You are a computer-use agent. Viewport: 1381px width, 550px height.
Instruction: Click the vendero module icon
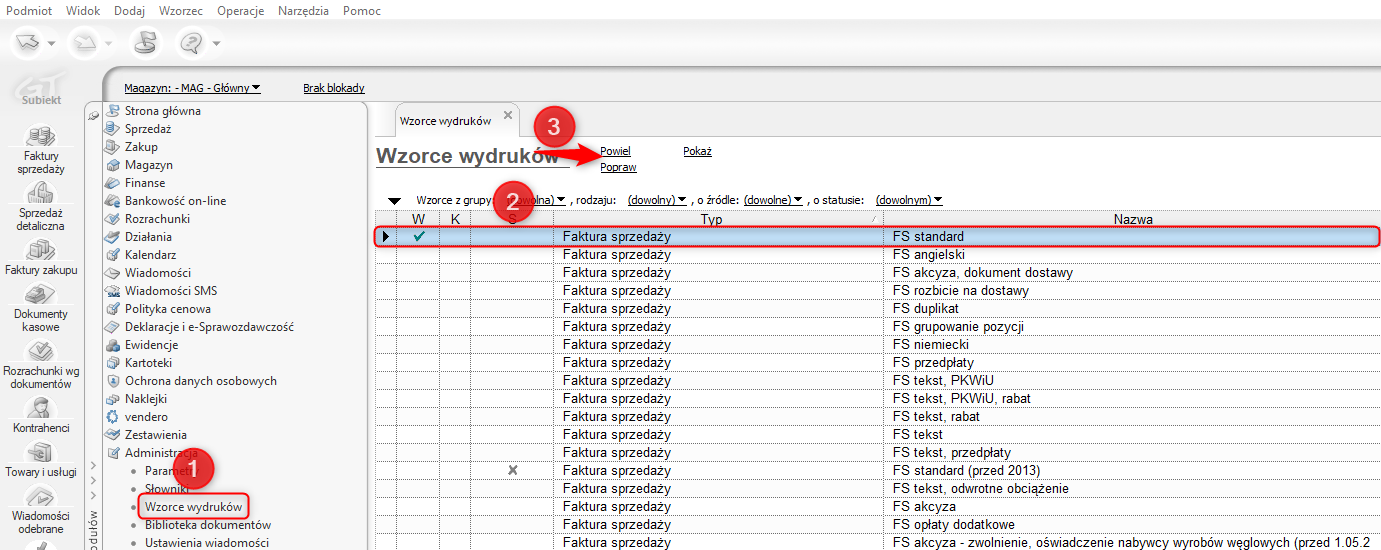point(113,417)
